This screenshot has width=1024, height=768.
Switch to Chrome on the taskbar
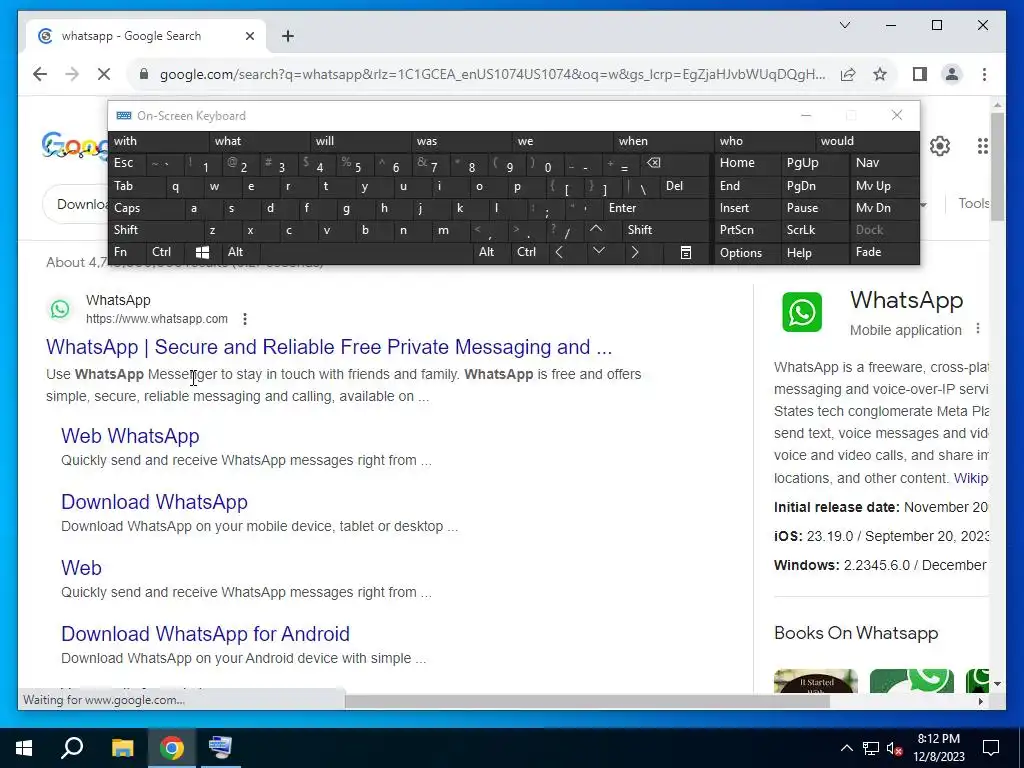coord(172,748)
